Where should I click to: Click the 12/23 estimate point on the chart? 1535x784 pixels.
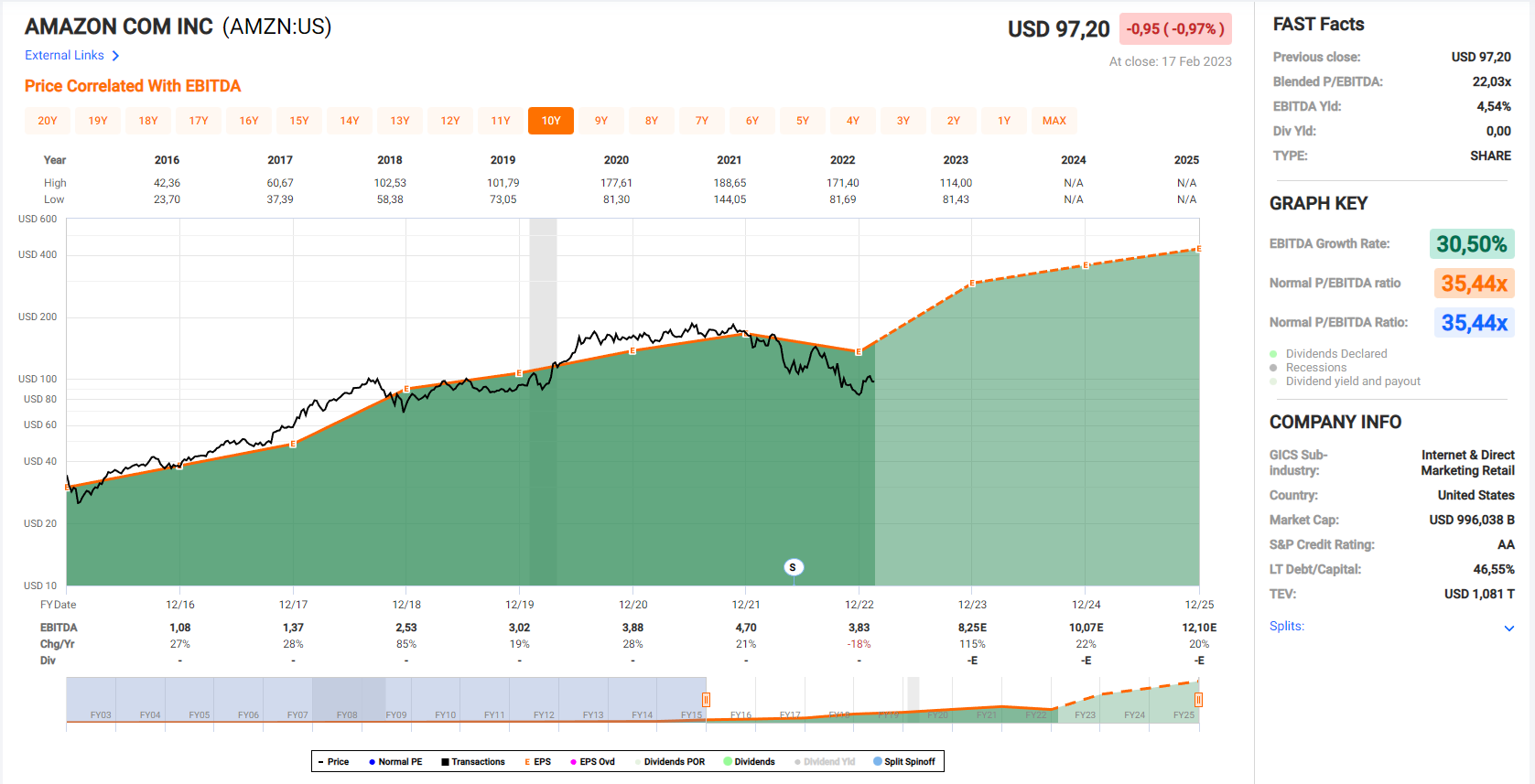[972, 284]
